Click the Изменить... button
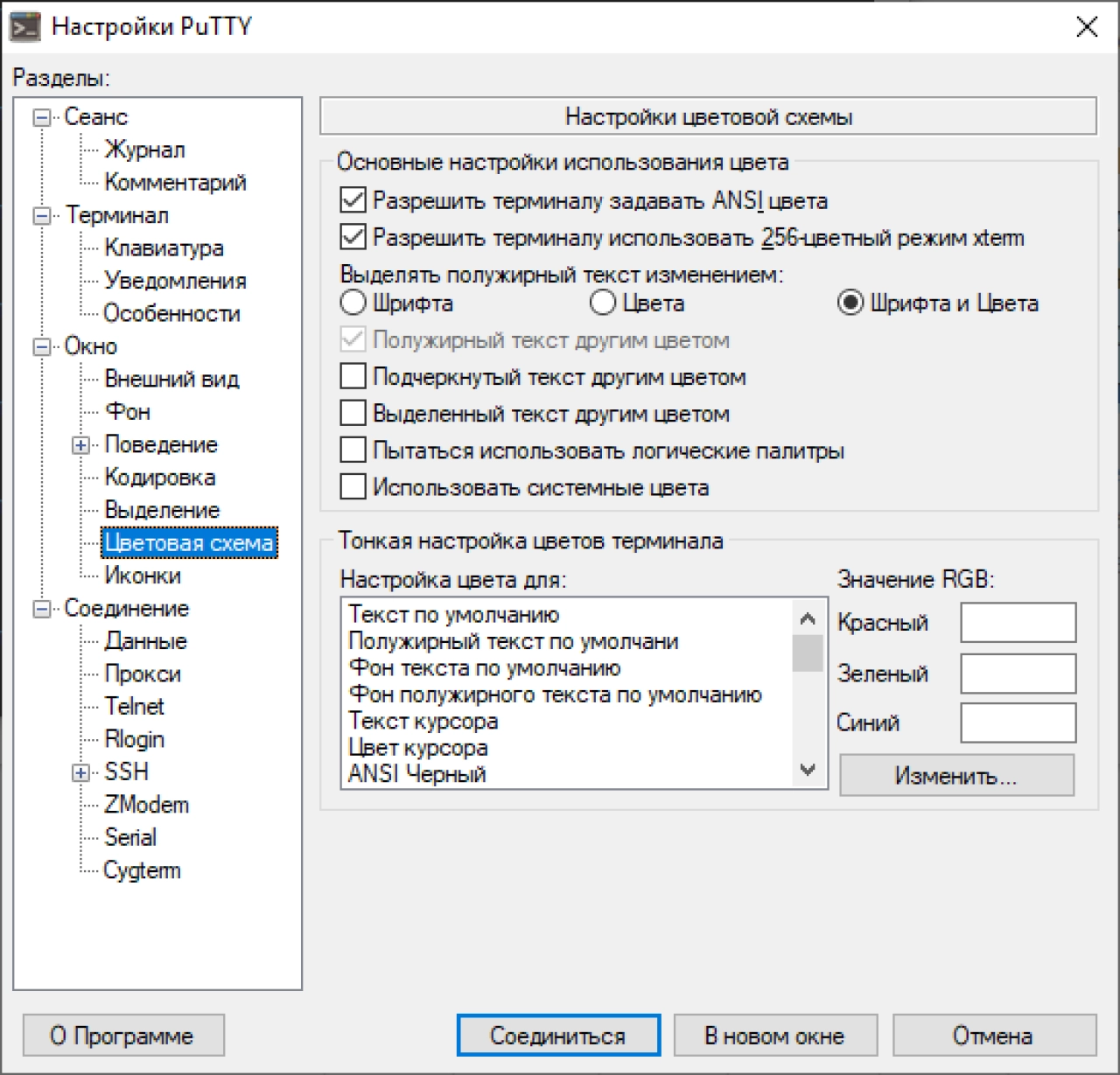This screenshot has width=1120, height=1075. coord(956,776)
